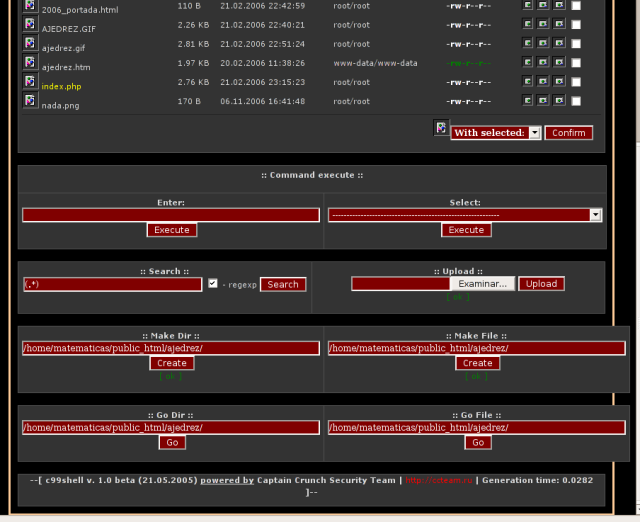The width and height of the screenshot is (640, 522).
Task: Click the icon left of With selected
Action: [x=440, y=127]
